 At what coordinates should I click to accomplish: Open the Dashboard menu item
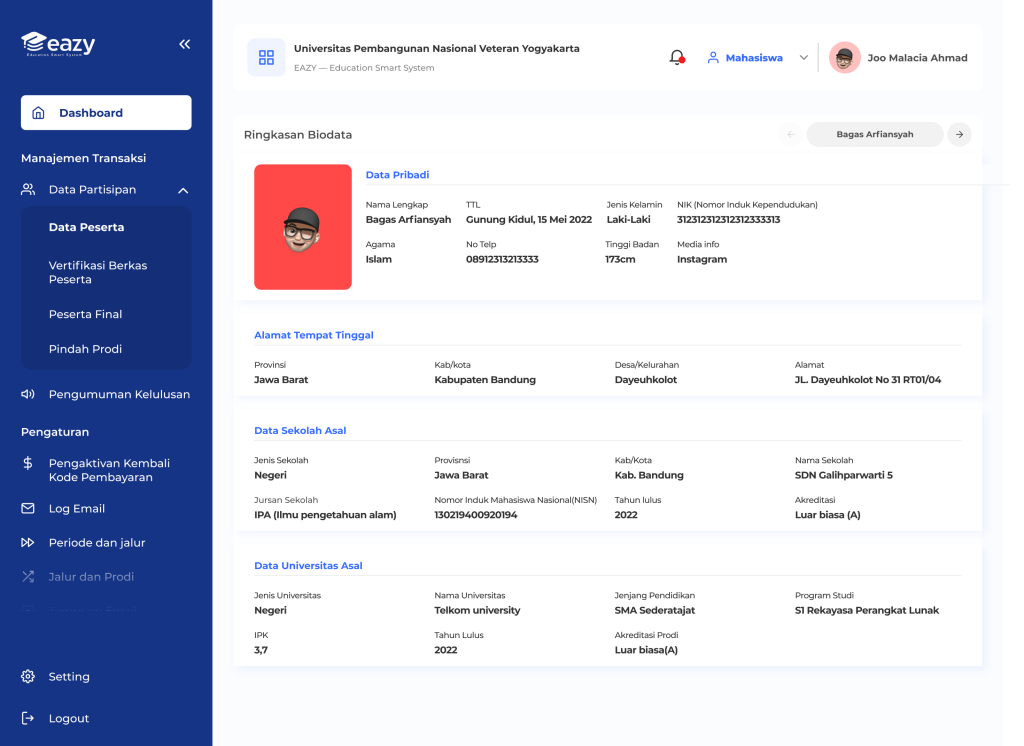tap(106, 113)
